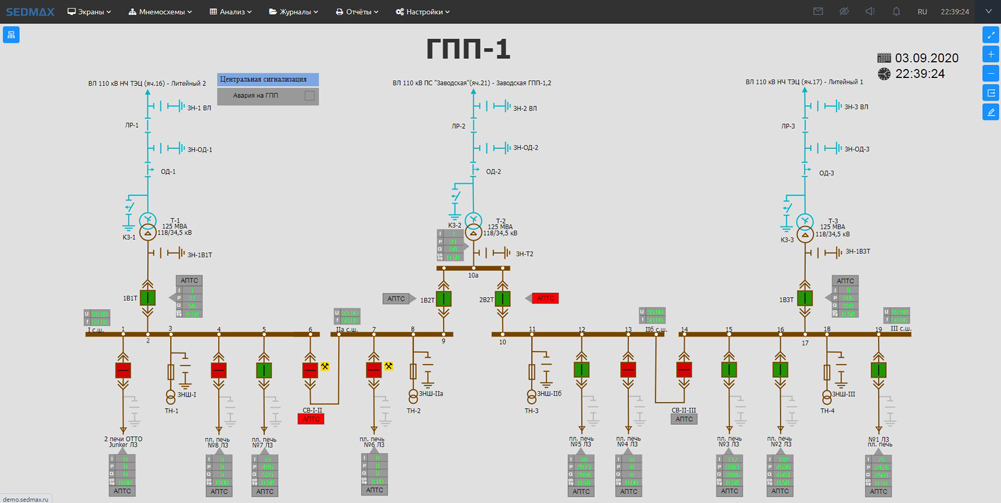This screenshot has width=1001, height=503.
Task: Expand the top-right chevron panel
Action: coord(988,12)
